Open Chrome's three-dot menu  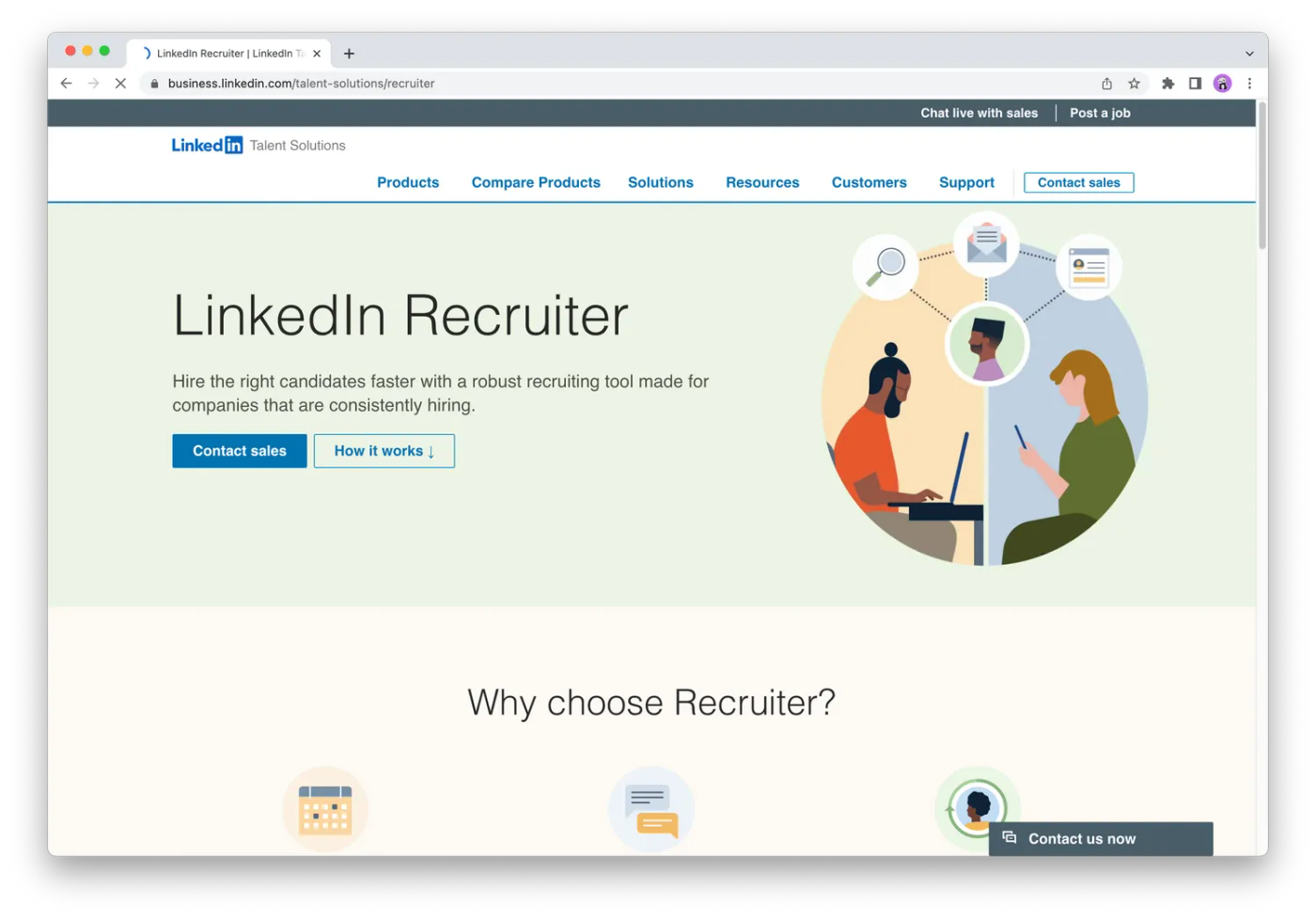1249,84
